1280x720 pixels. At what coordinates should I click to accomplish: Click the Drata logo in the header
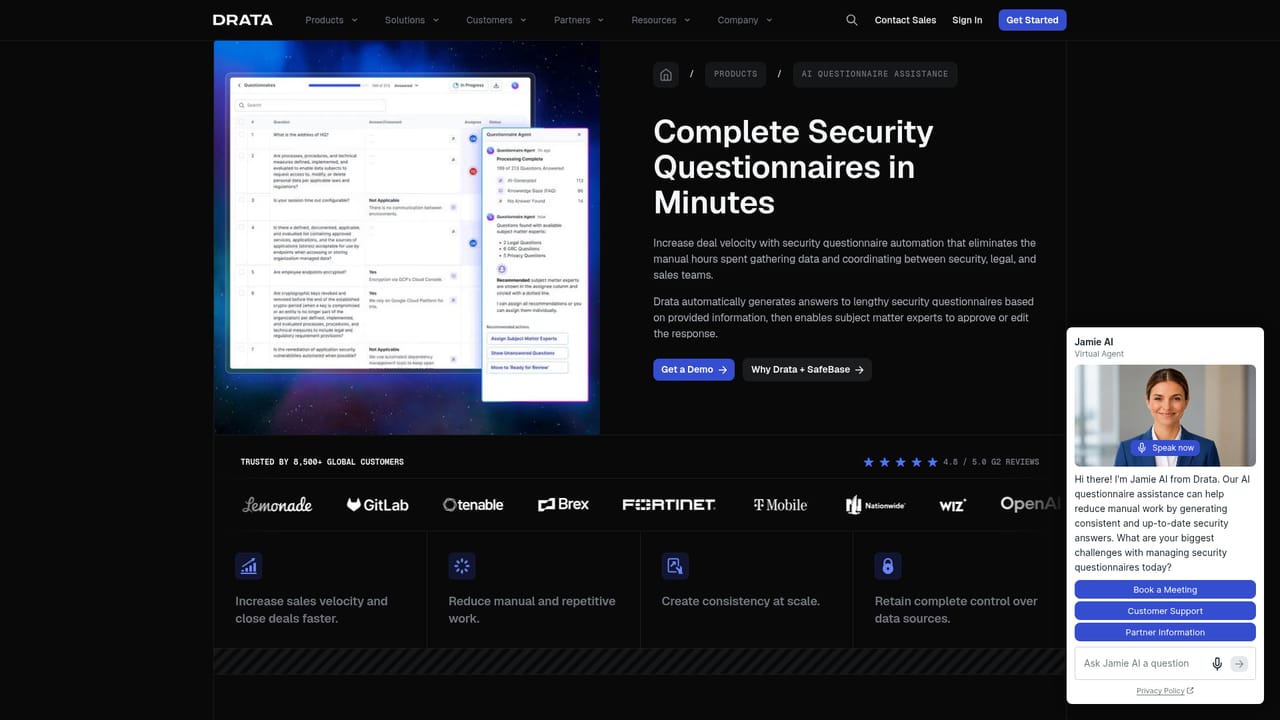coord(242,20)
